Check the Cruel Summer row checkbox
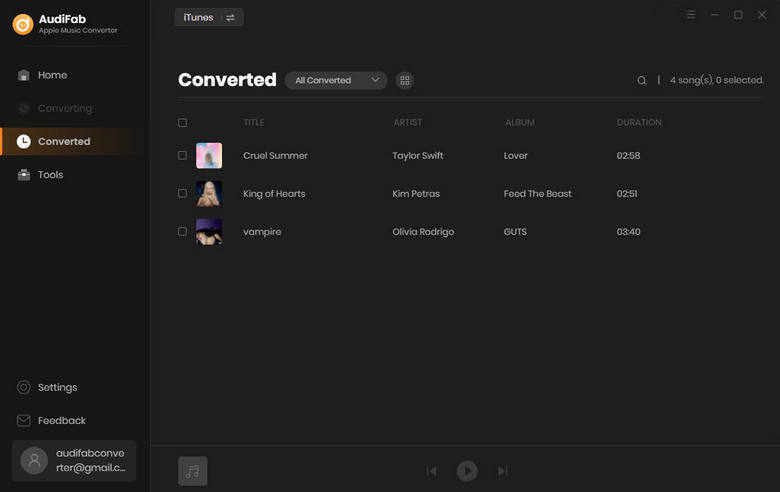Image resolution: width=780 pixels, height=492 pixels. click(x=183, y=155)
